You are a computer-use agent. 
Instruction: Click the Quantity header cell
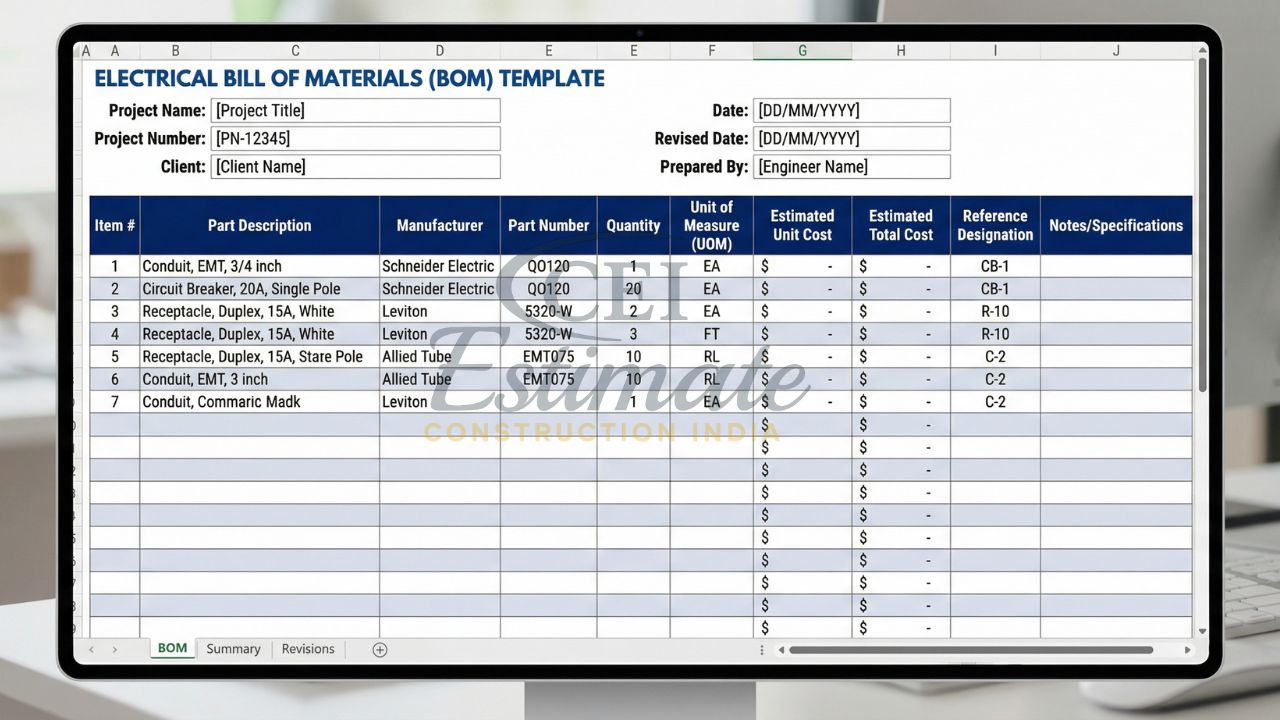pos(633,225)
